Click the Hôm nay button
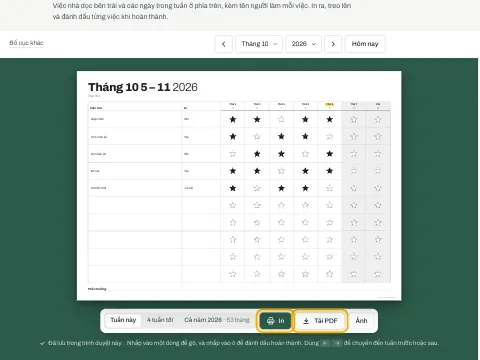This screenshot has height=360, width=480. click(365, 44)
